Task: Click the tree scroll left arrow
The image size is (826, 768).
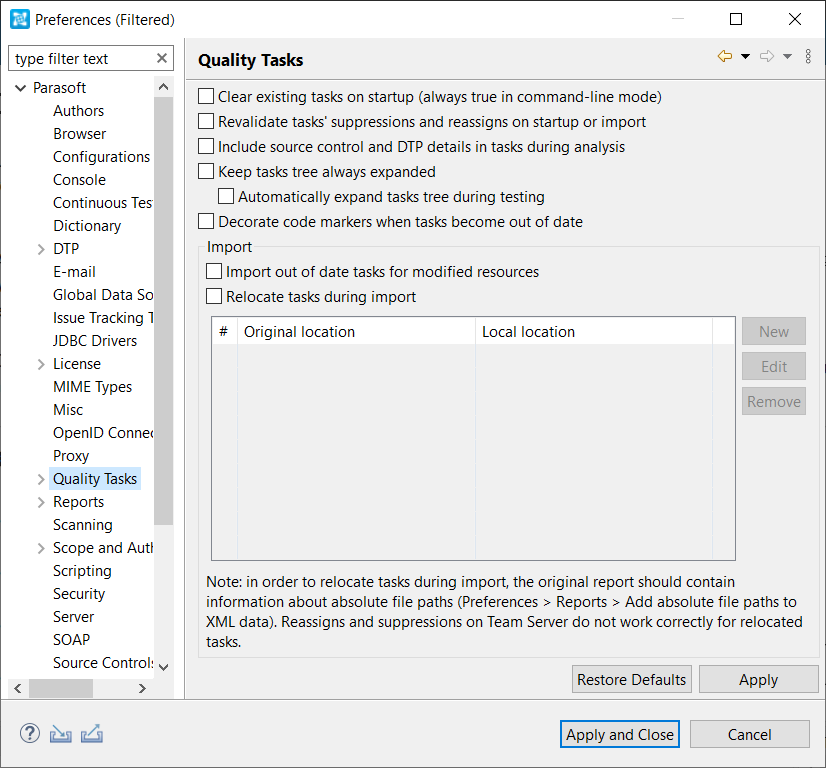Action: pos(18,688)
